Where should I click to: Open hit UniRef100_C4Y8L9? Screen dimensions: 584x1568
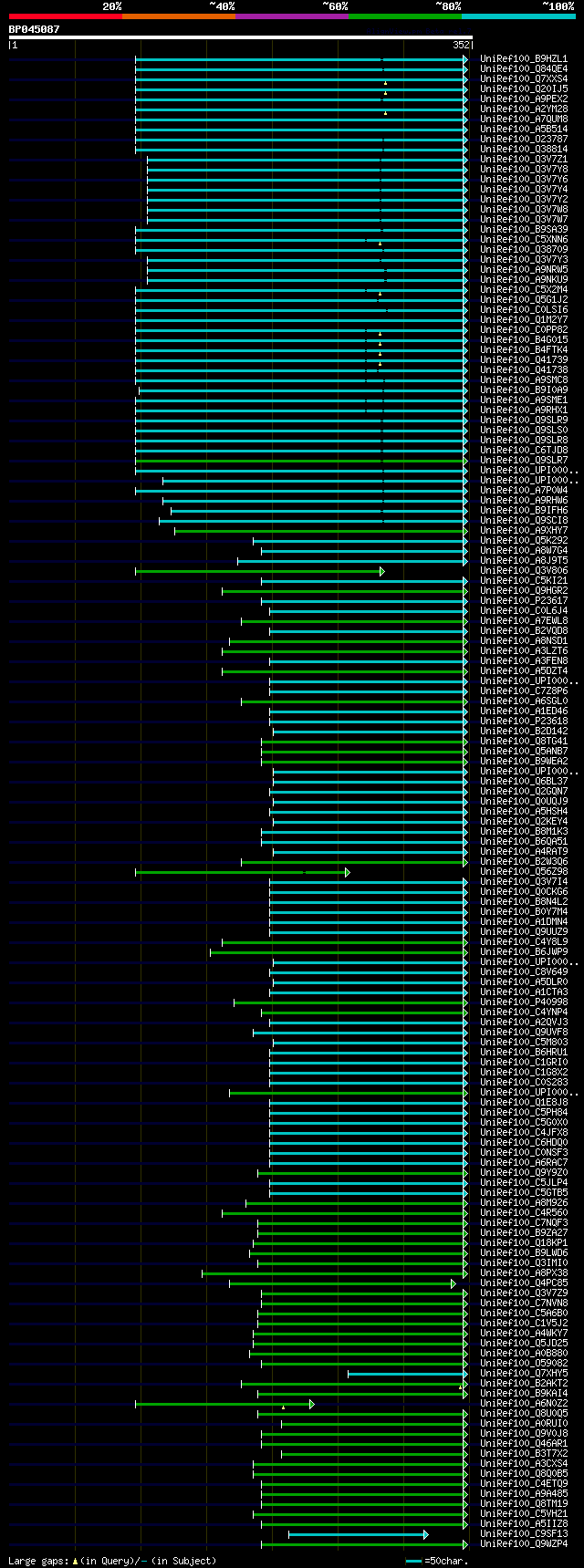[524, 942]
